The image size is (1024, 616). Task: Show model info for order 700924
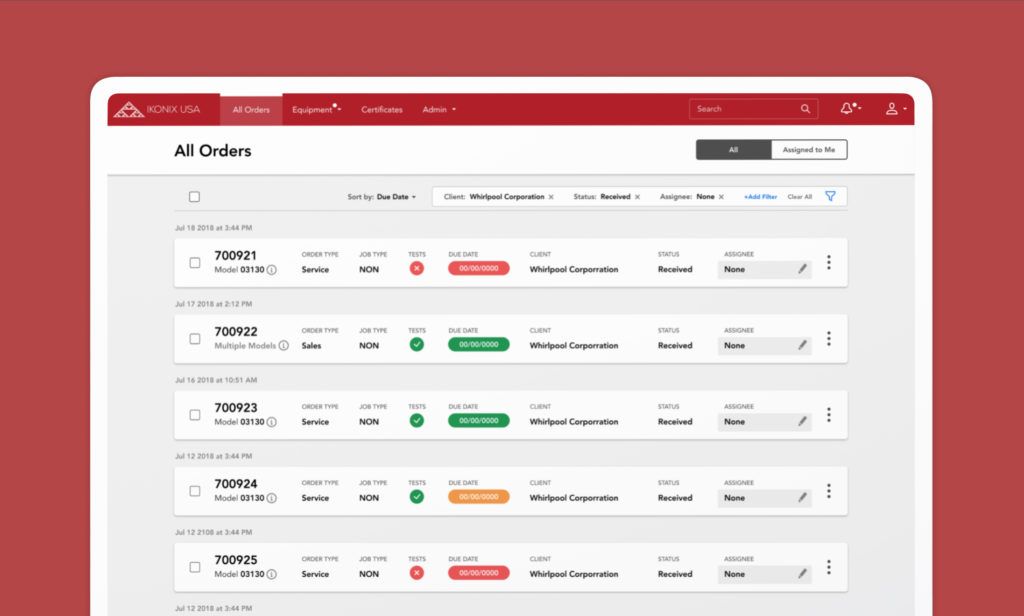point(272,498)
